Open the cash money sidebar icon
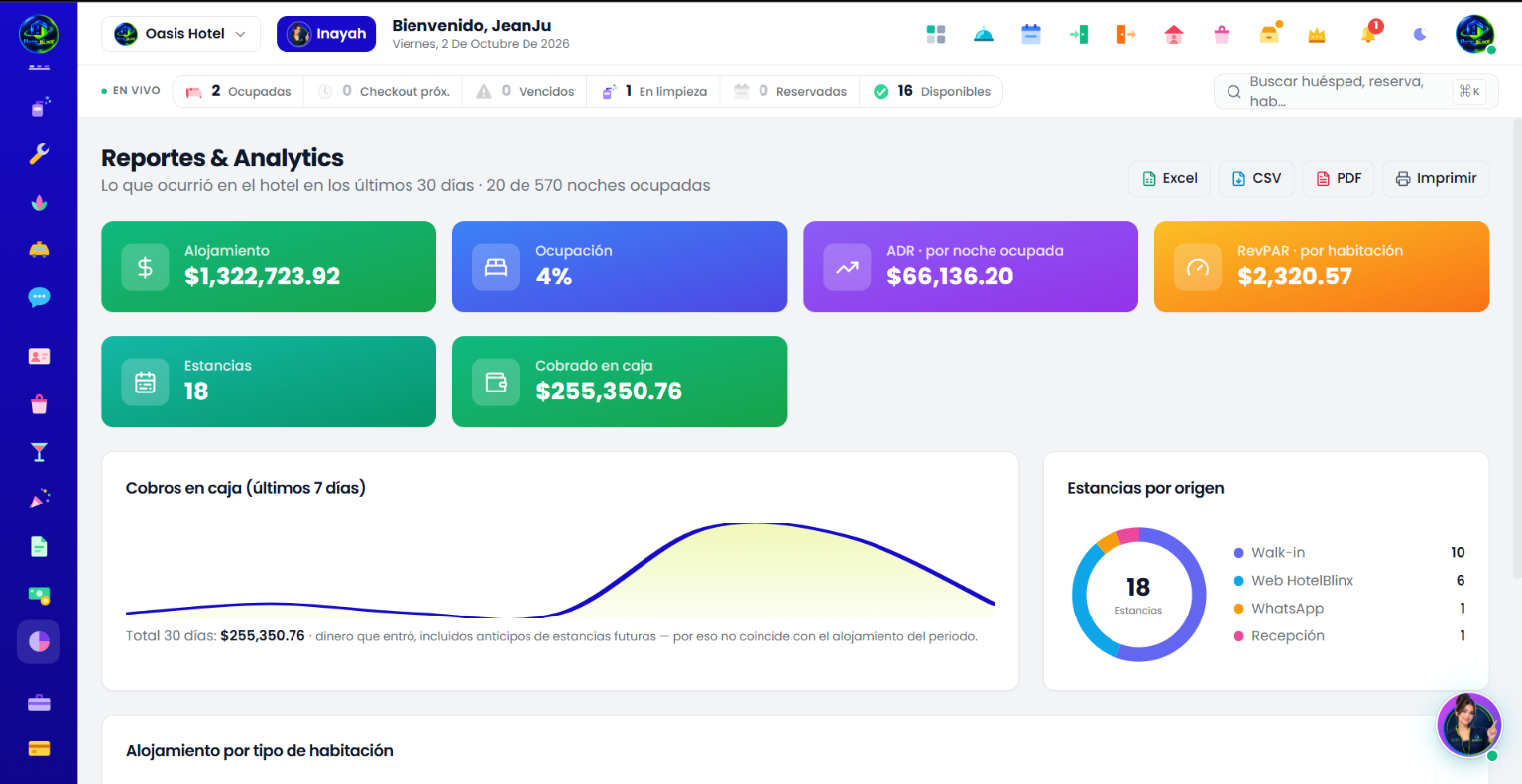Viewport: 1522px width, 784px height. tap(39, 595)
